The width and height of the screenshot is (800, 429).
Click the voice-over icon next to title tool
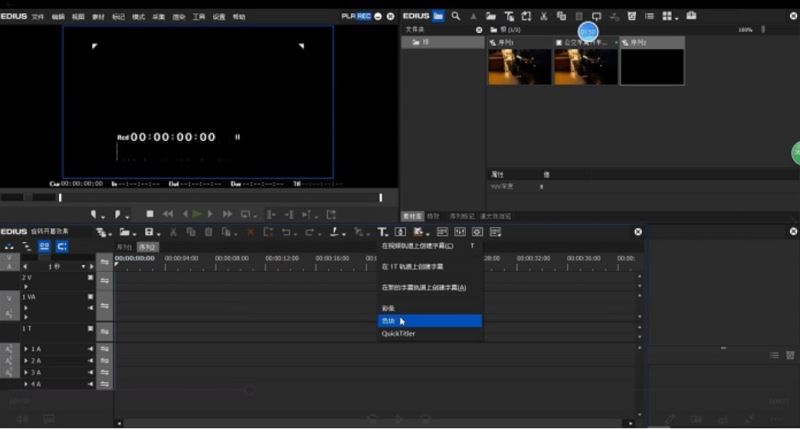point(401,233)
